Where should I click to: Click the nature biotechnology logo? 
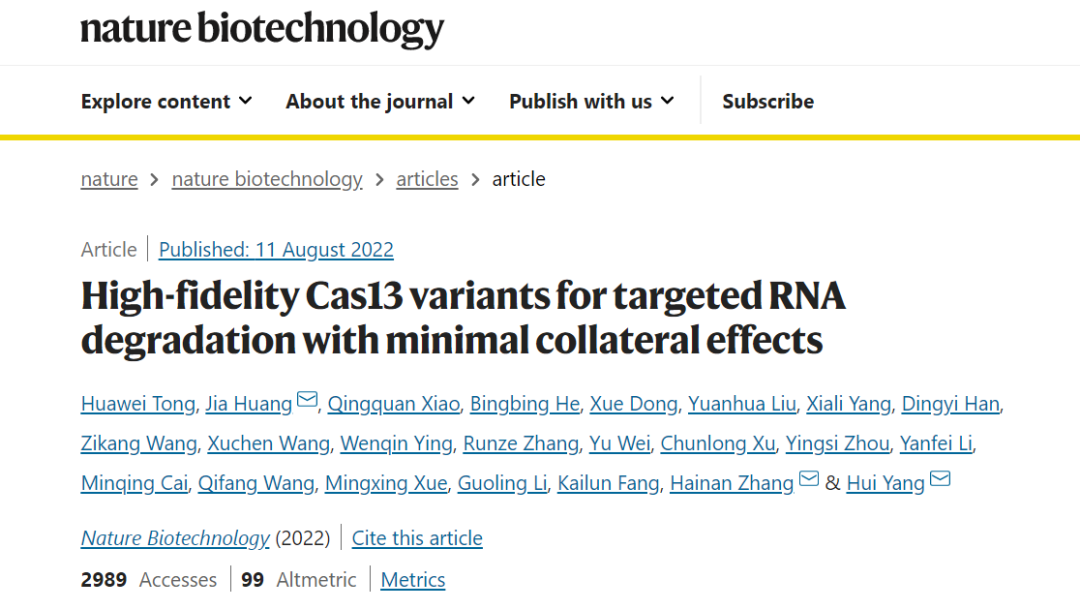[262, 28]
